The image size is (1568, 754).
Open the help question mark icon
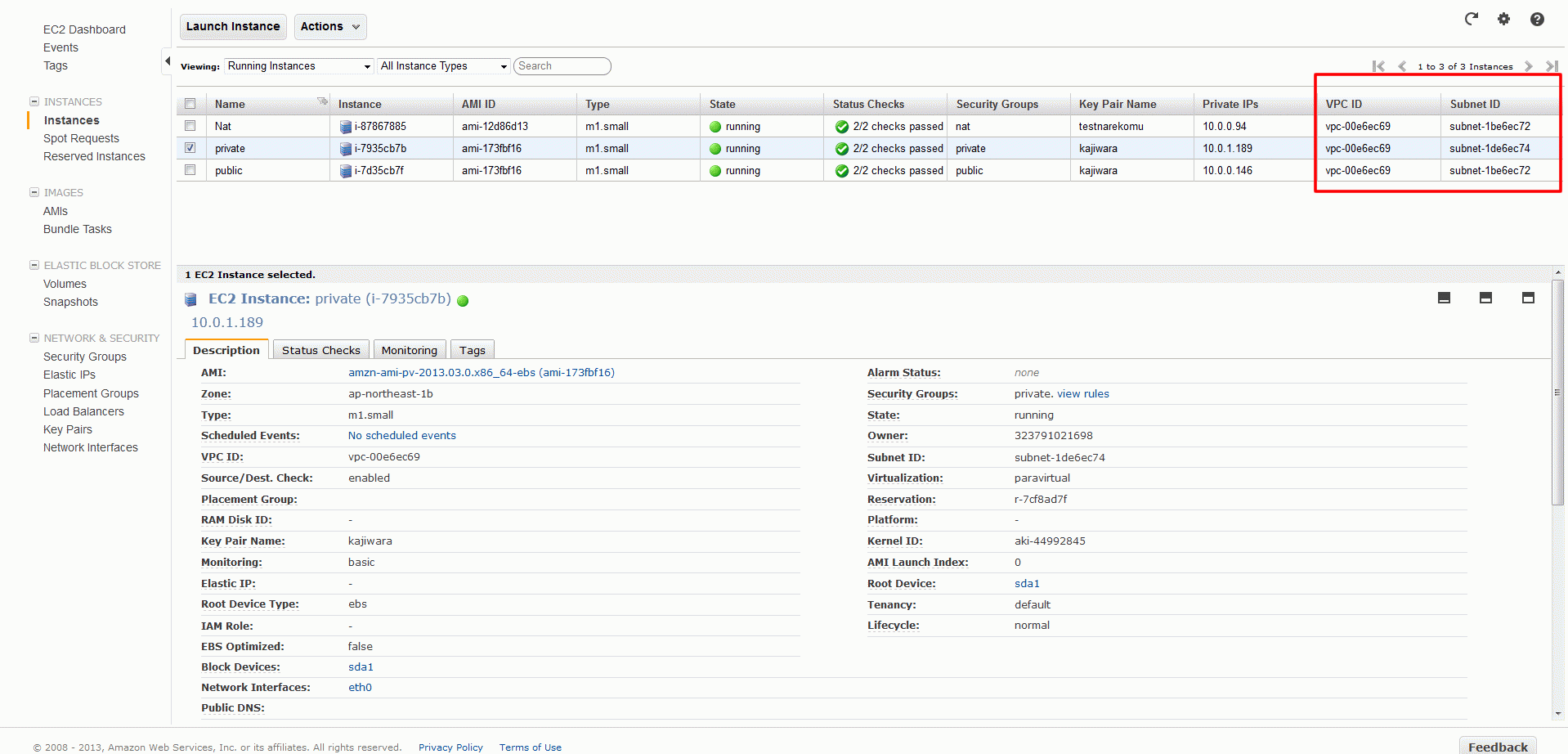click(x=1537, y=19)
